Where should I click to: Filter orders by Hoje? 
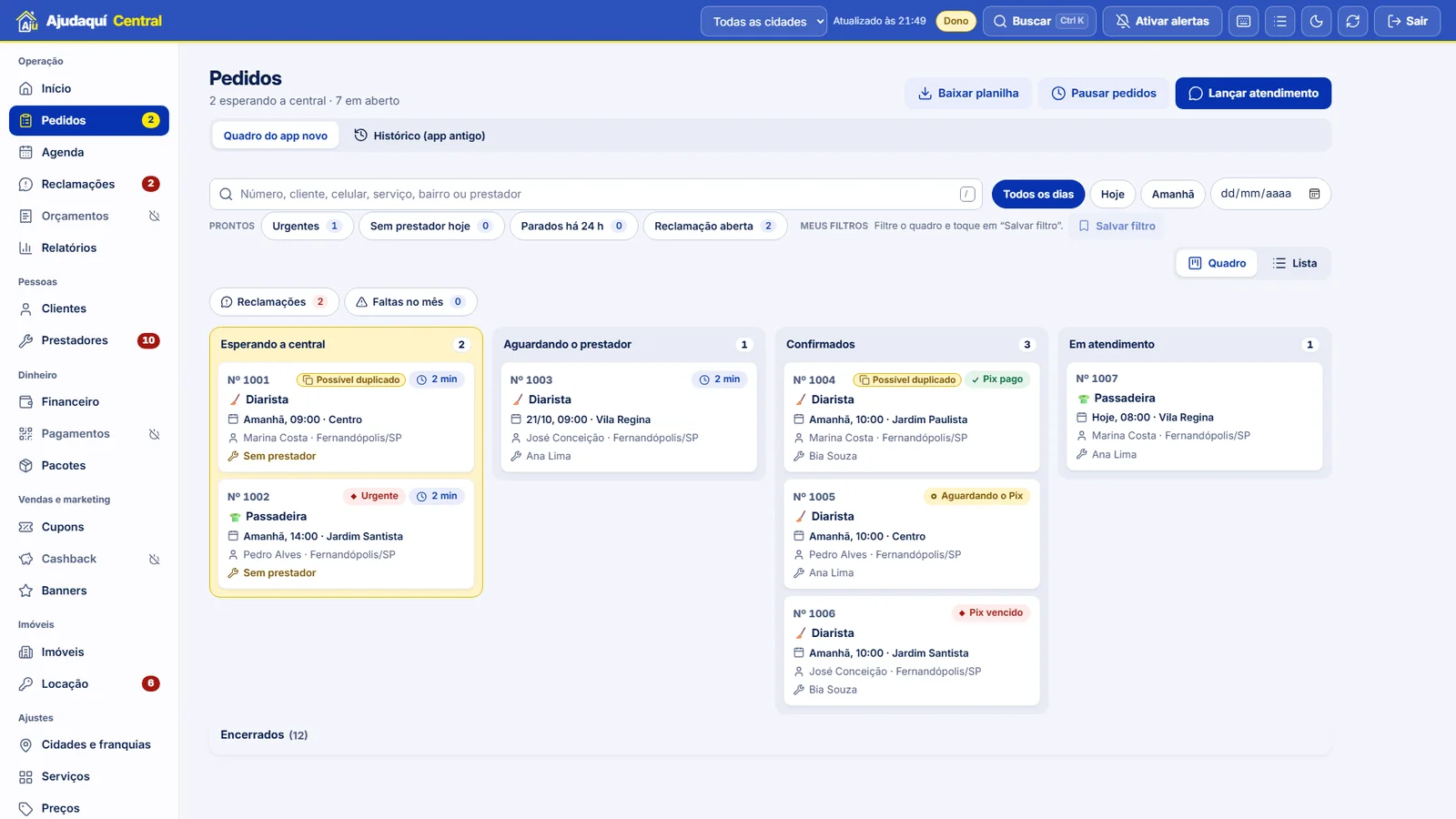[1112, 194]
